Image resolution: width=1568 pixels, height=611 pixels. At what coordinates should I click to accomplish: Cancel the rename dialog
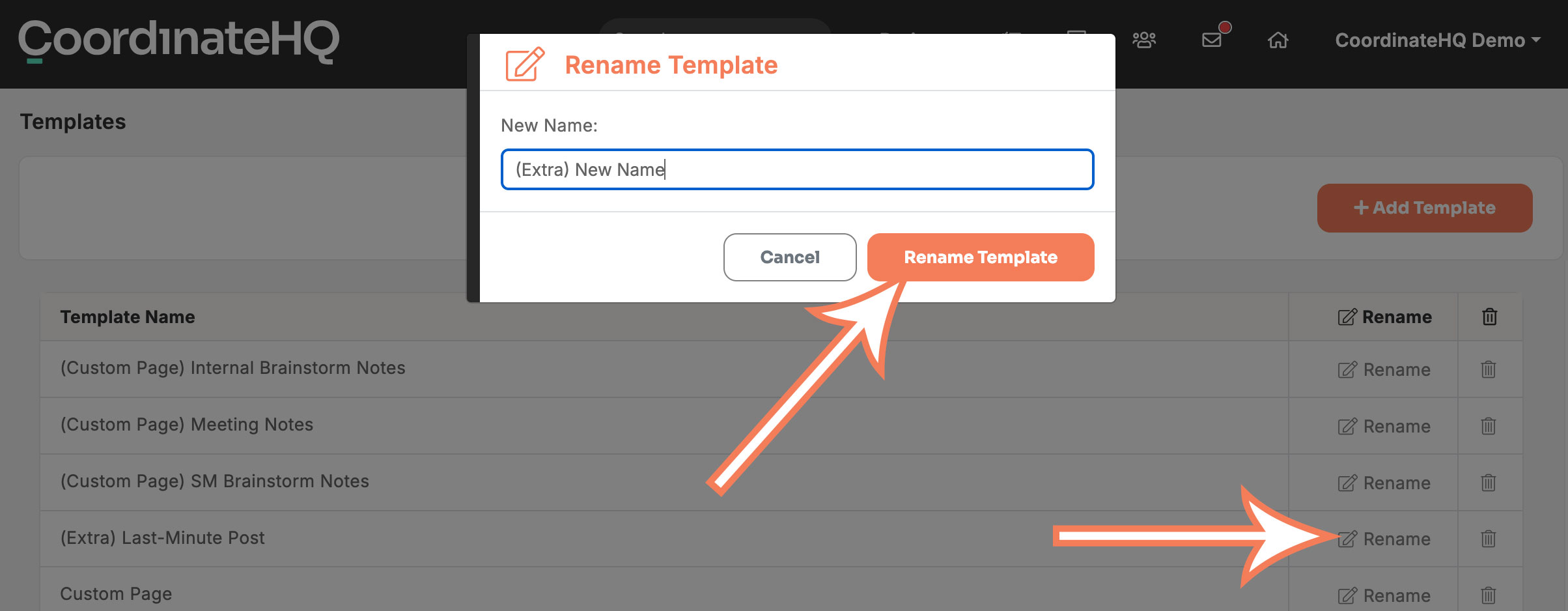pyautogui.click(x=790, y=257)
